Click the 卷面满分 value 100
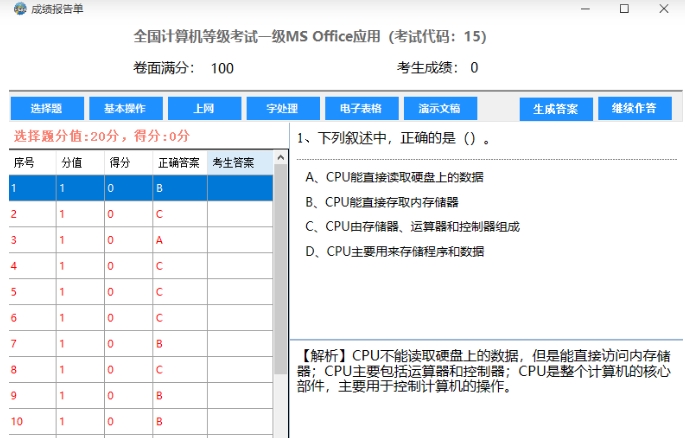This screenshot has width=685, height=438. click(222, 69)
